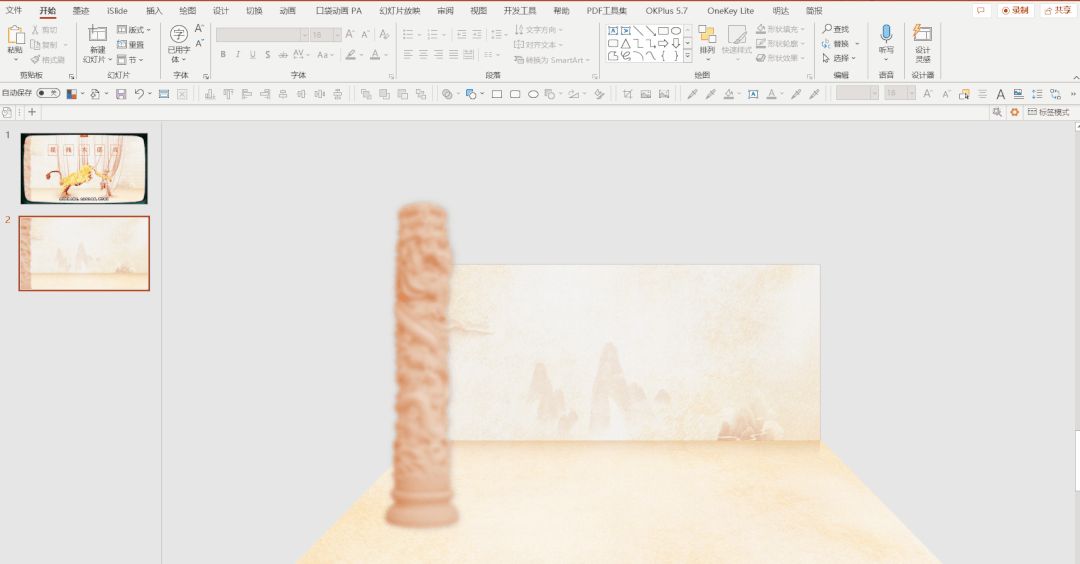Toggle Strikethrough formatting
Screen dimensions: 1080x564
click(x=283, y=54)
